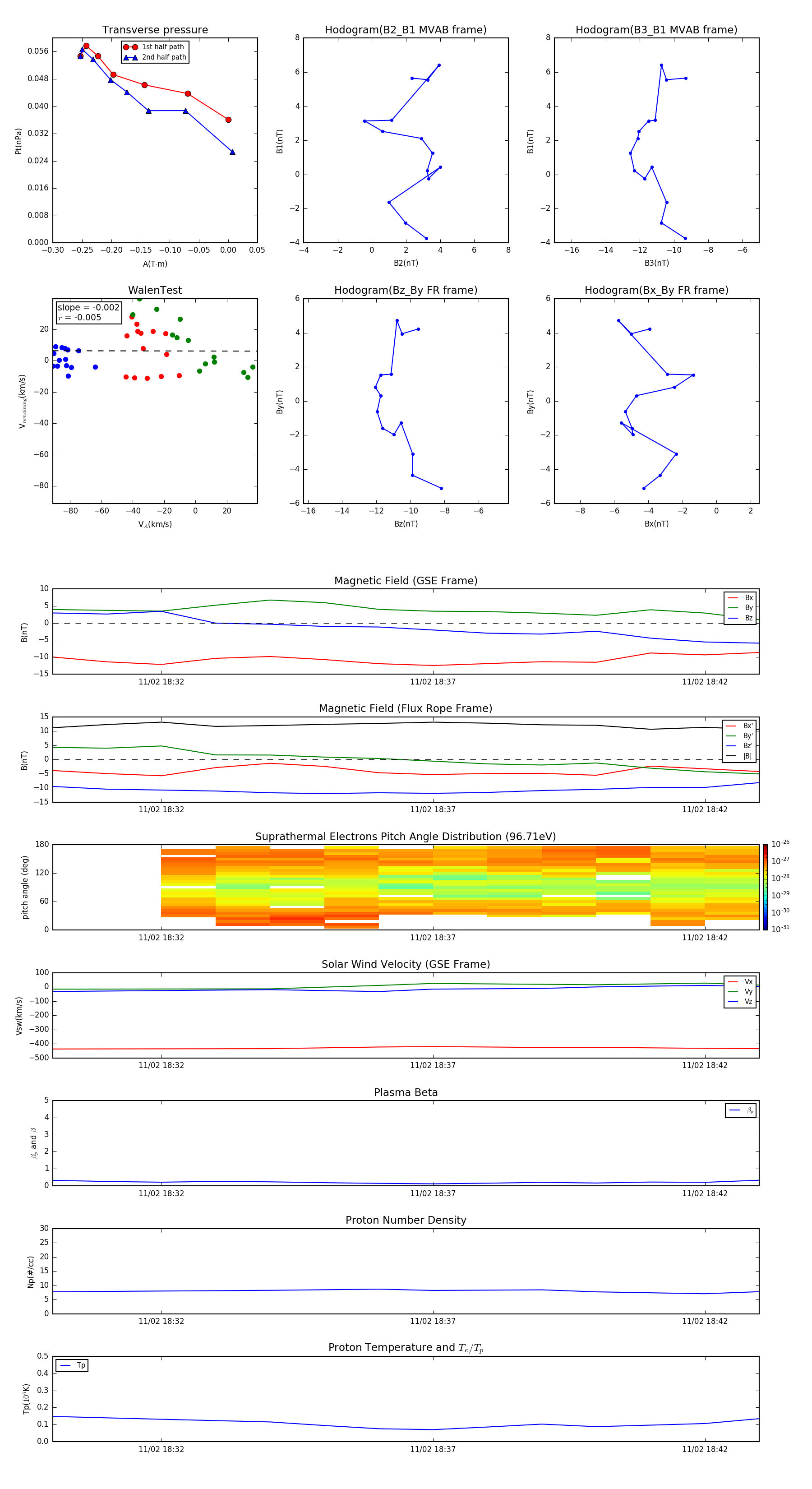This screenshot has height=1489, width=812.
Task: Click the '10^-26' colorbar label
Action: tap(780, 844)
